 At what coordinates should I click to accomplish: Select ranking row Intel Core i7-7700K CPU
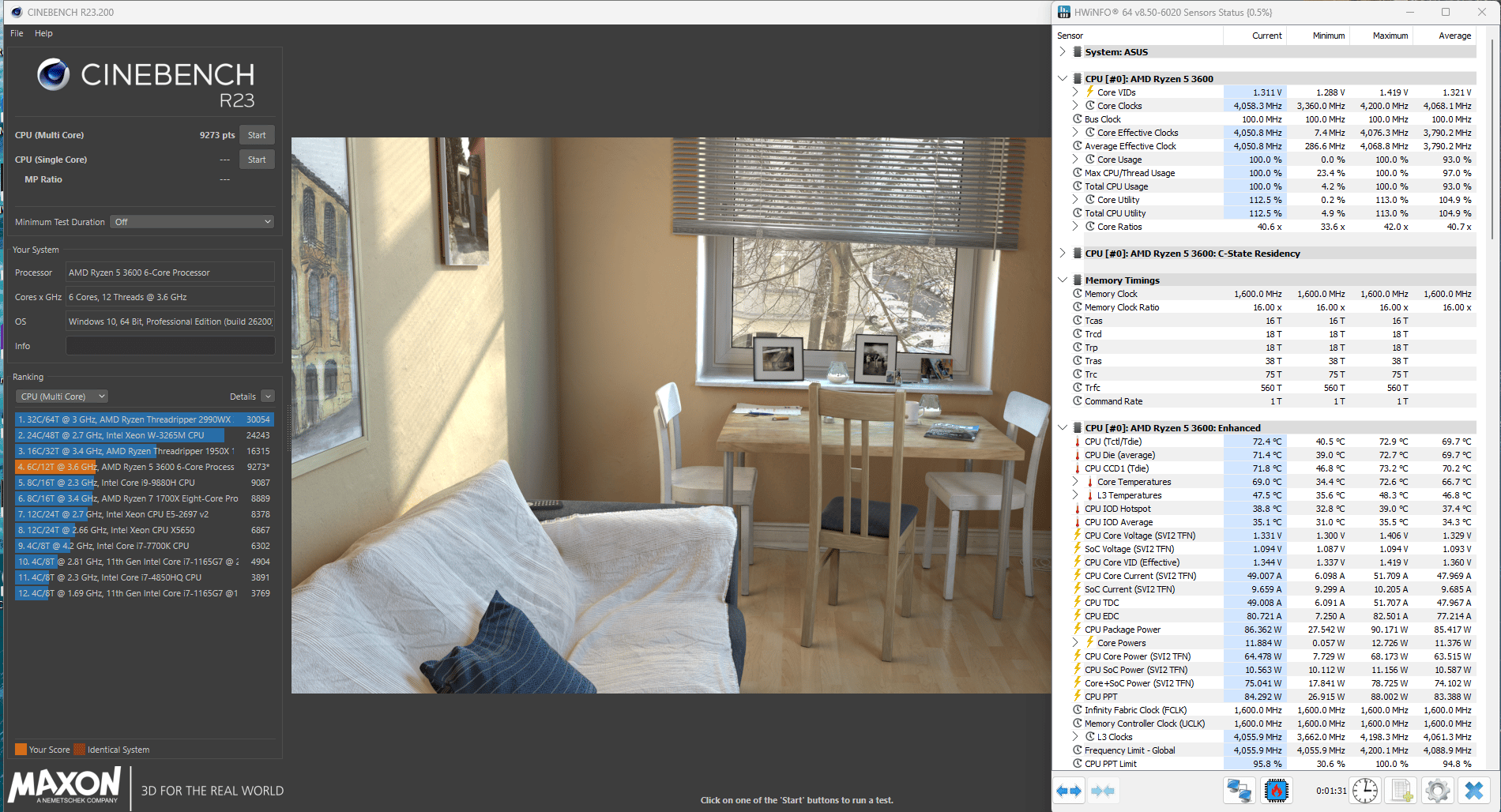pyautogui.click(x=144, y=546)
